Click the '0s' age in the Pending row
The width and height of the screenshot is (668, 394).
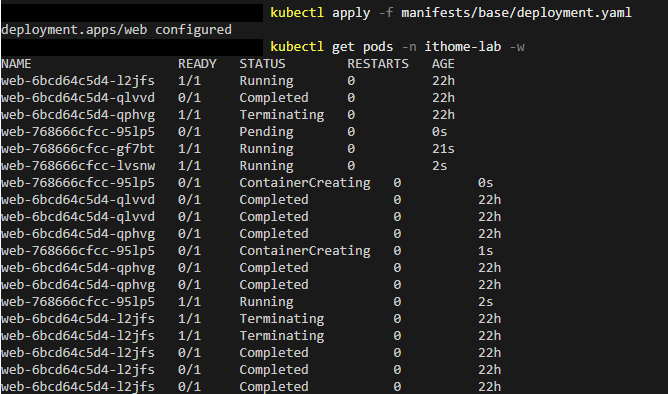point(439,132)
